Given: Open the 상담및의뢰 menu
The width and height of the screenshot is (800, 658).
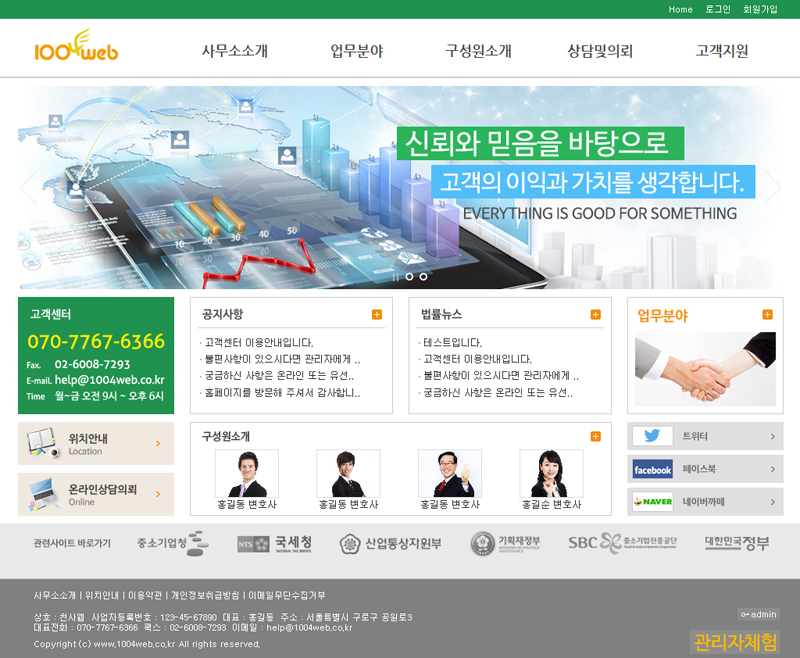Looking at the screenshot, I should click(x=599, y=51).
